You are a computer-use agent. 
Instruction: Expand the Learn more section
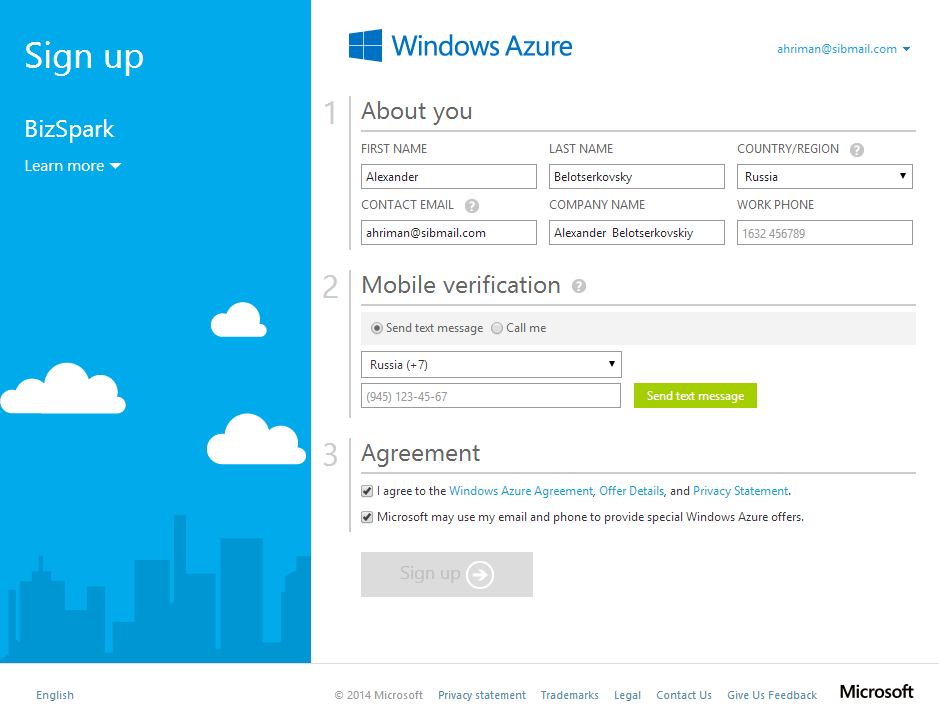(72, 166)
